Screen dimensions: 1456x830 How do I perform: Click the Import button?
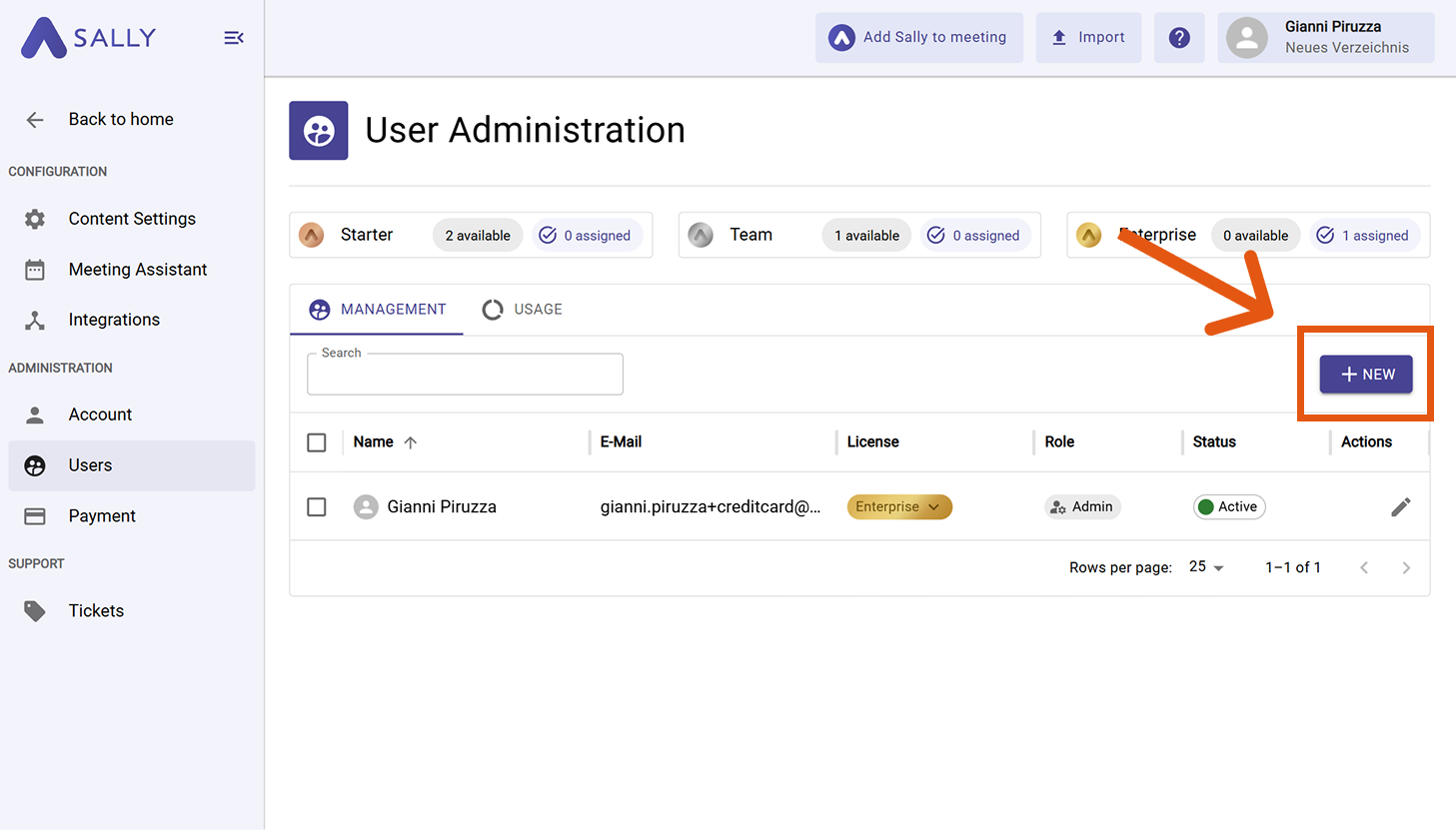(x=1088, y=38)
